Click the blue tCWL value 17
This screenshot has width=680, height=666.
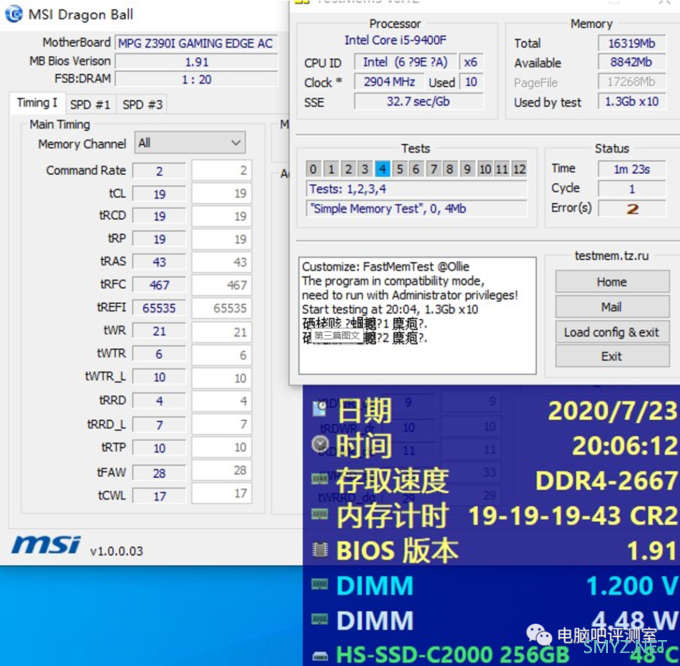[x=159, y=496]
